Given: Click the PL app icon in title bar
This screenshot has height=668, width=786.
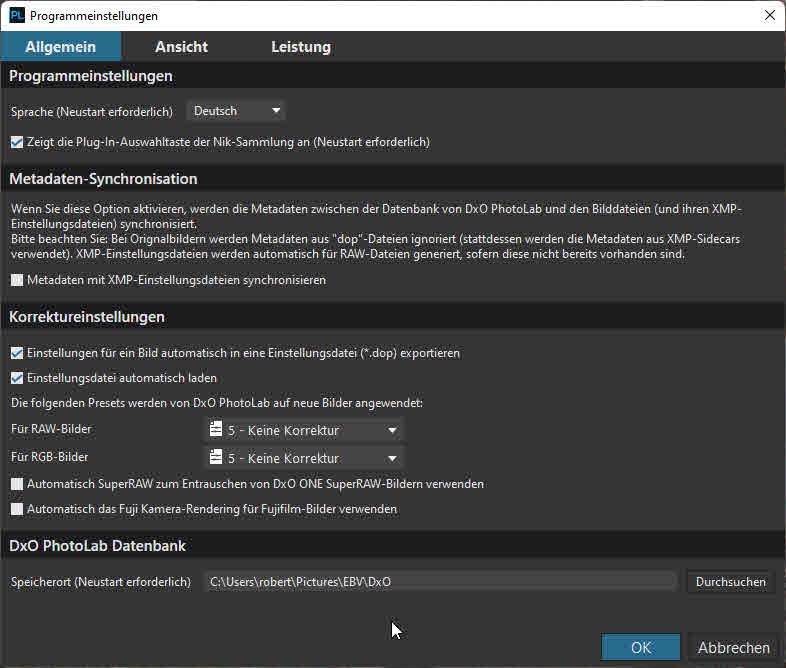Looking at the screenshot, I should tap(17, 16).
